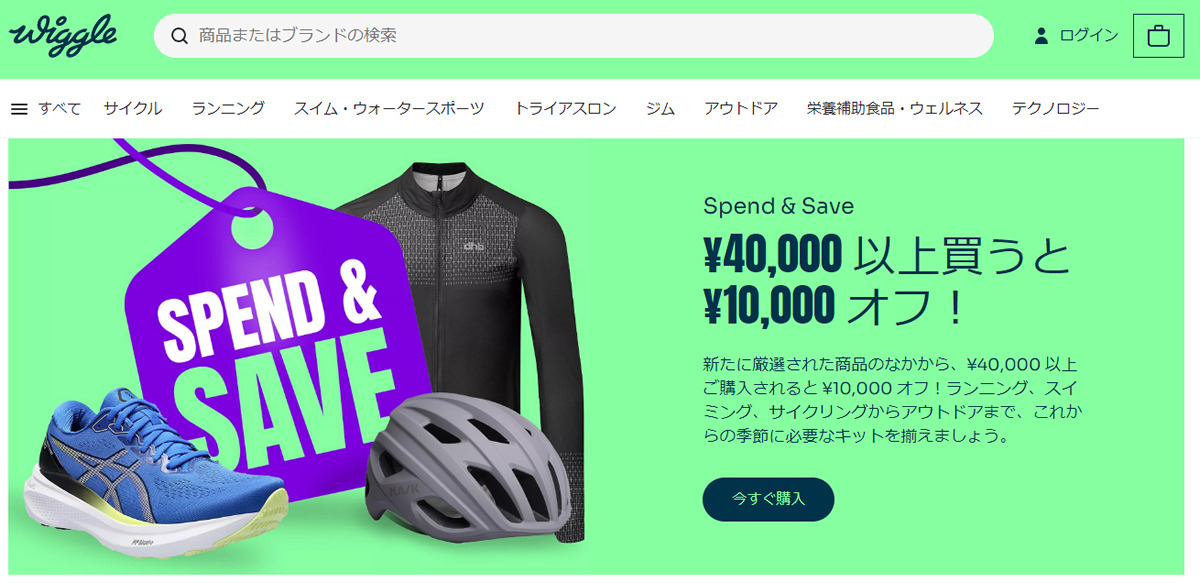Click the magnifying glass search icon

180,36
